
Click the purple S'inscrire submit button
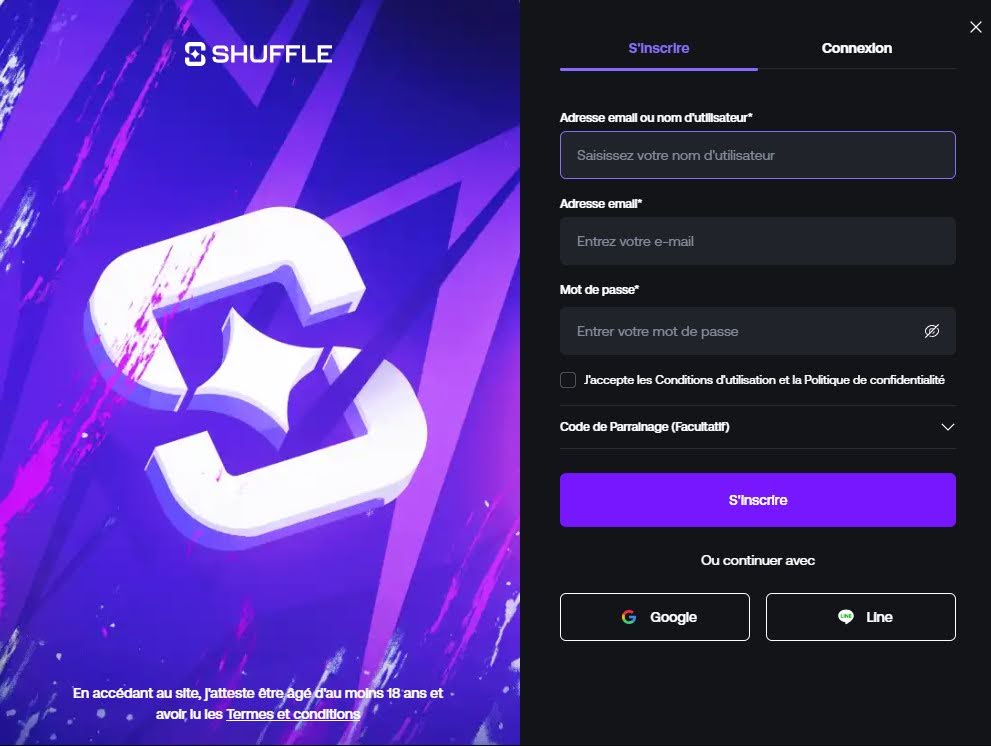pos(758,500)
